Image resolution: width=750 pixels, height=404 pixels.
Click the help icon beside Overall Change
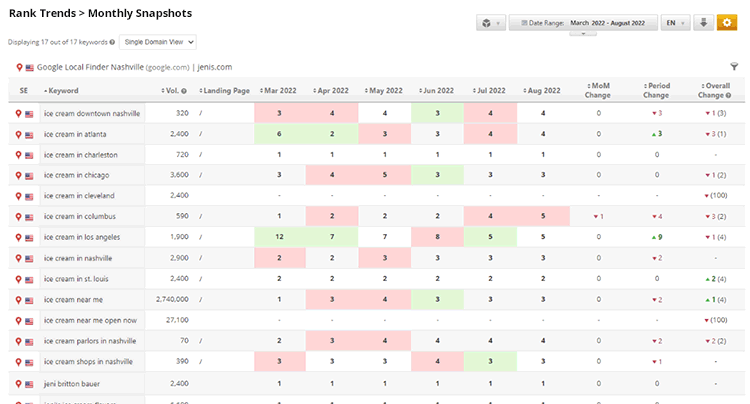pyautogui.click(x=728, y=96)
